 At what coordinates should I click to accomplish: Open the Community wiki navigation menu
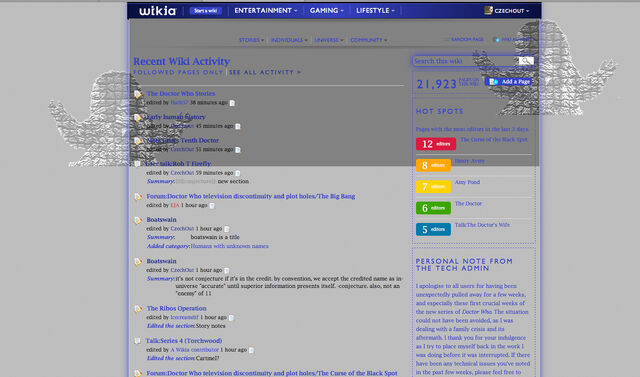(x=369, y=40)
